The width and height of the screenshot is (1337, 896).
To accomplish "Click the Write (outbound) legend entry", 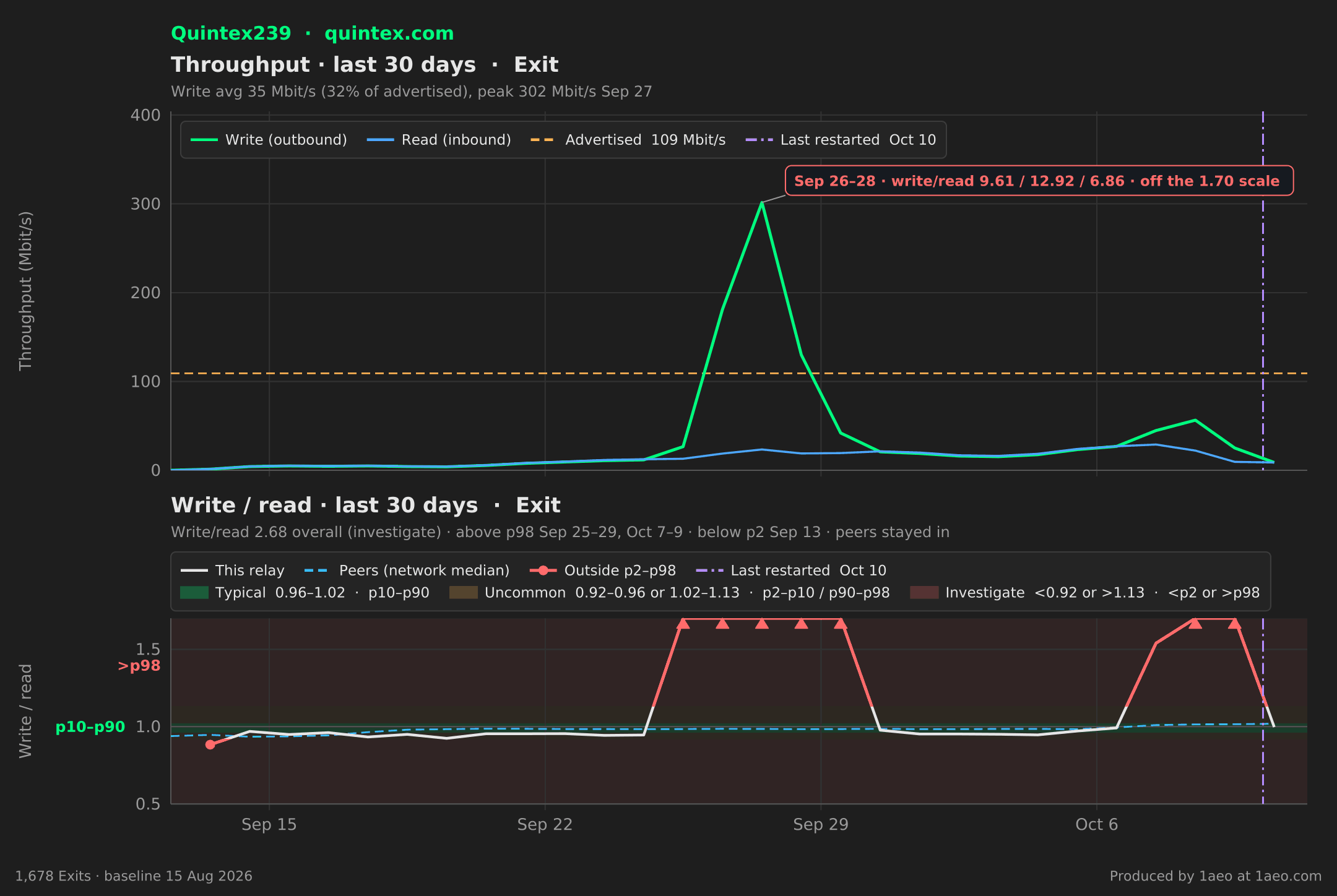I will (269, 140).
